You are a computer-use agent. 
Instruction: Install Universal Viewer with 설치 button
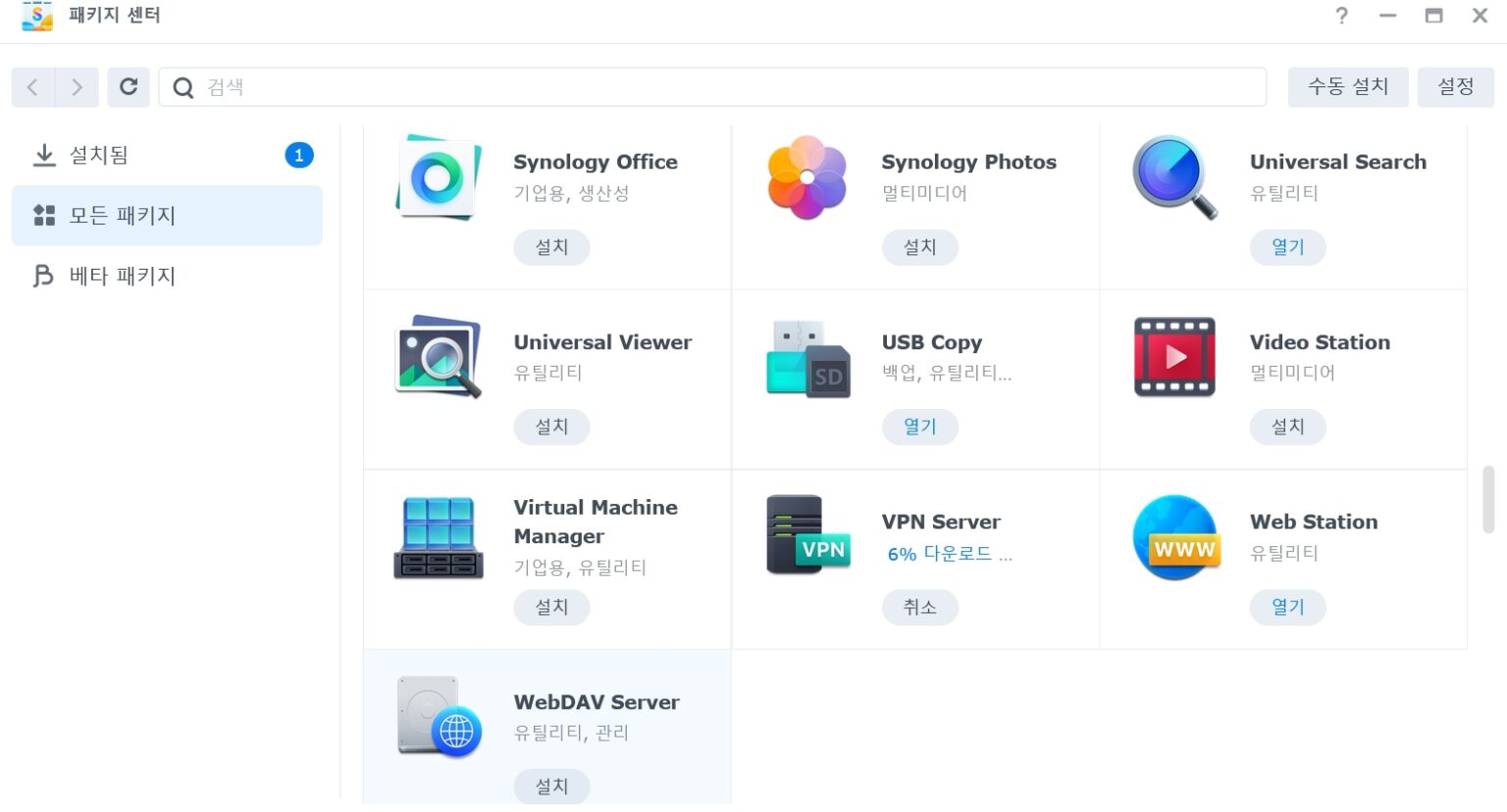point(552,427)
